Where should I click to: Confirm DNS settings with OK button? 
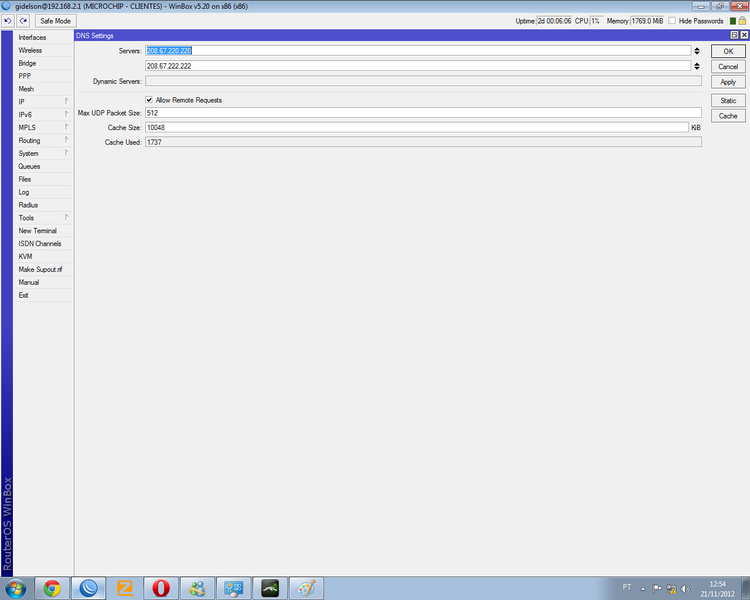click(728, 51)
